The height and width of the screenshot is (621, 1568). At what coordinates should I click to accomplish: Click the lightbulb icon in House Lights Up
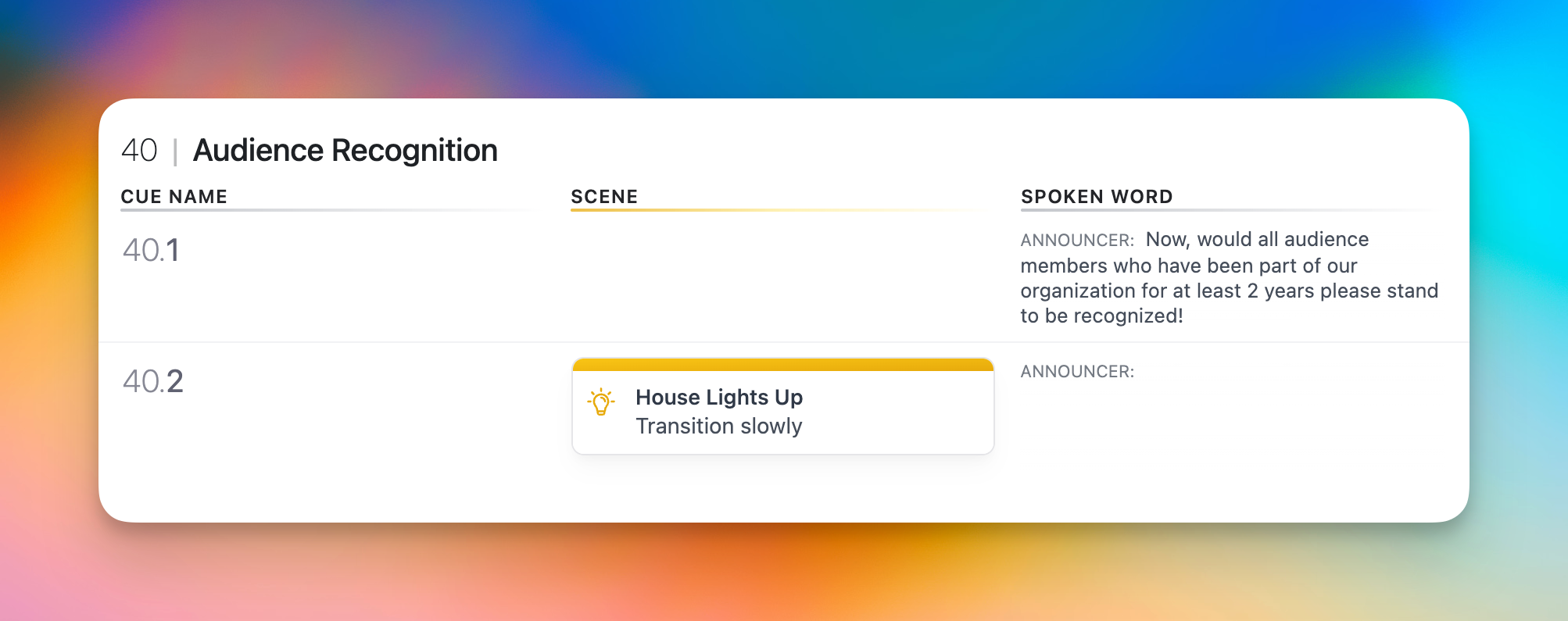tap(600, 402)
